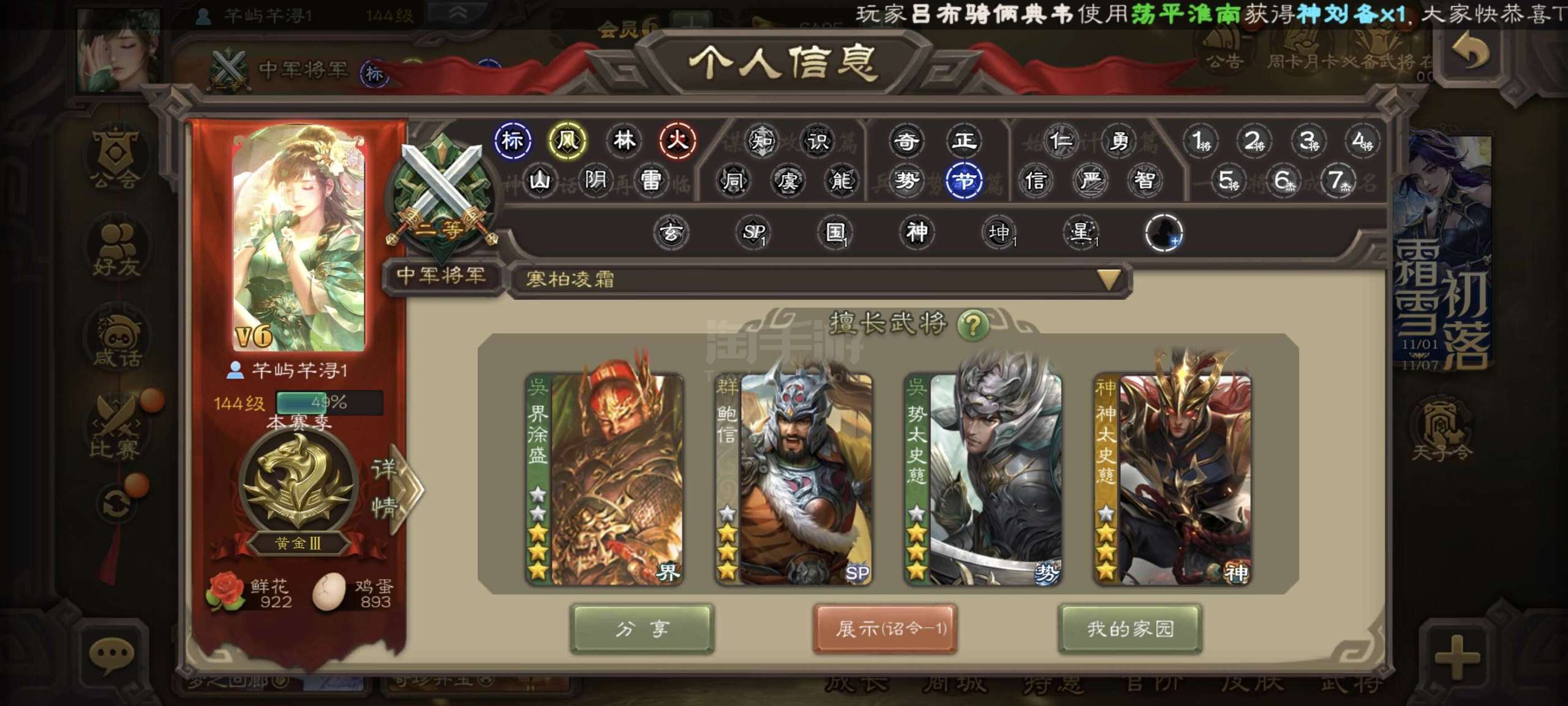
Task: Select the 神 general category badge
Action: point(917,233)
